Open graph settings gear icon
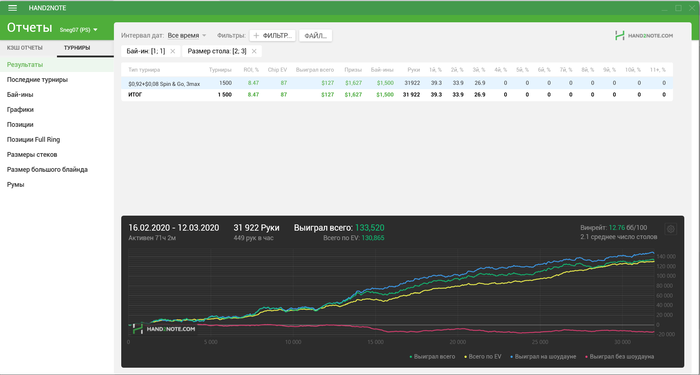700x375 pixels. (671, 229)
